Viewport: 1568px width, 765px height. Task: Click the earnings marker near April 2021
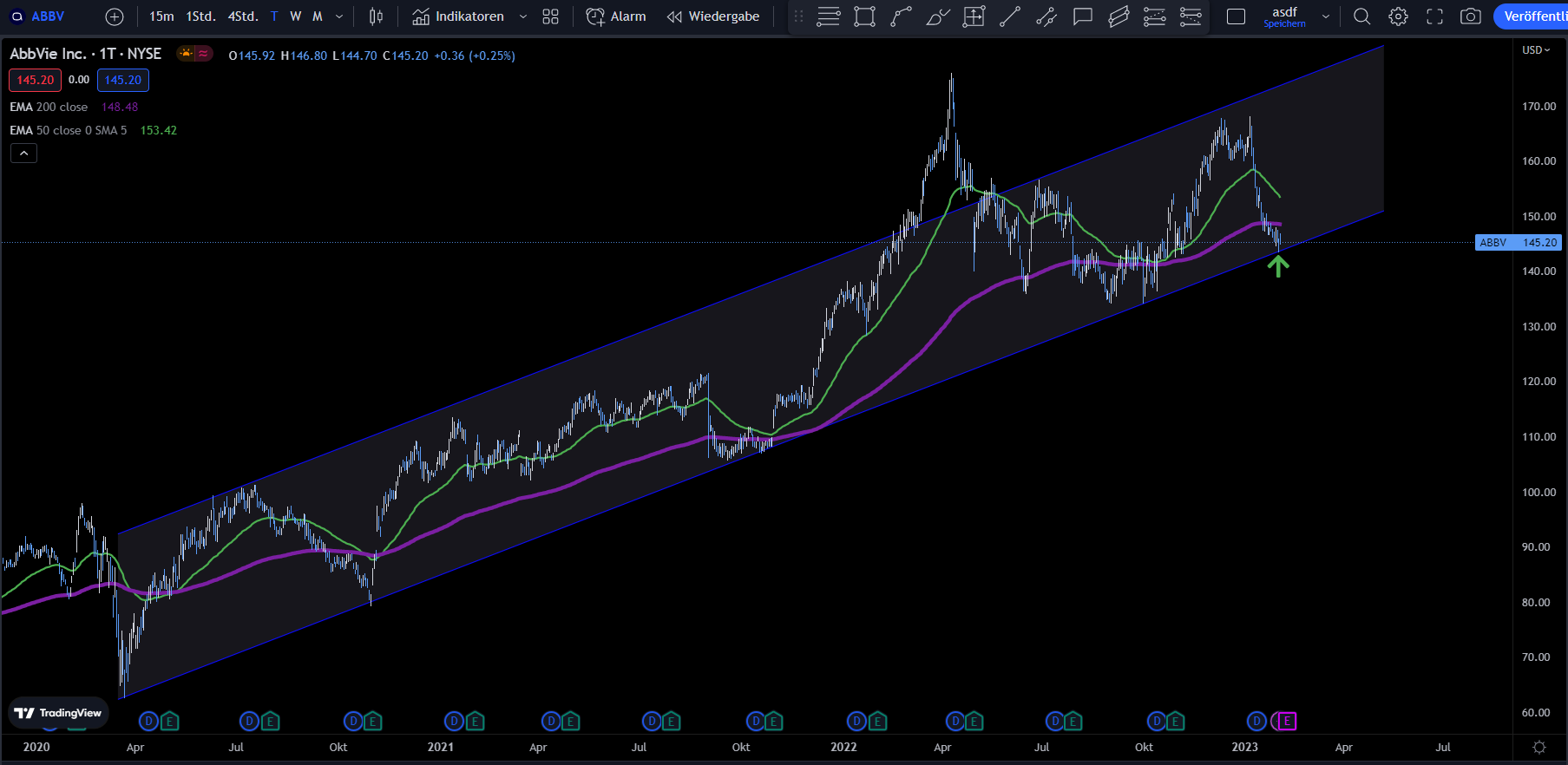(571, 721)
